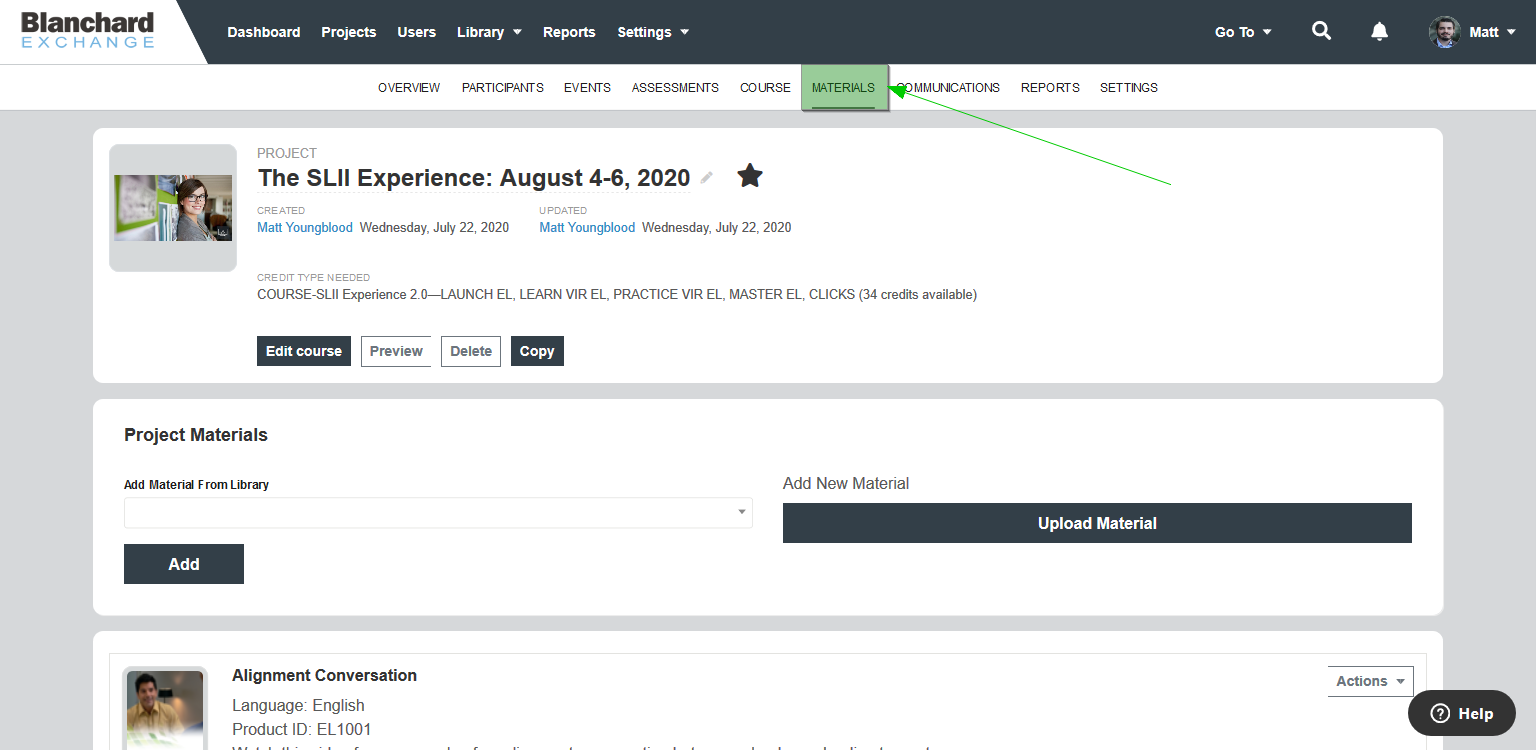Open the search magnifier icon
1536x750 pixels.
click(x=1321, y=31)
